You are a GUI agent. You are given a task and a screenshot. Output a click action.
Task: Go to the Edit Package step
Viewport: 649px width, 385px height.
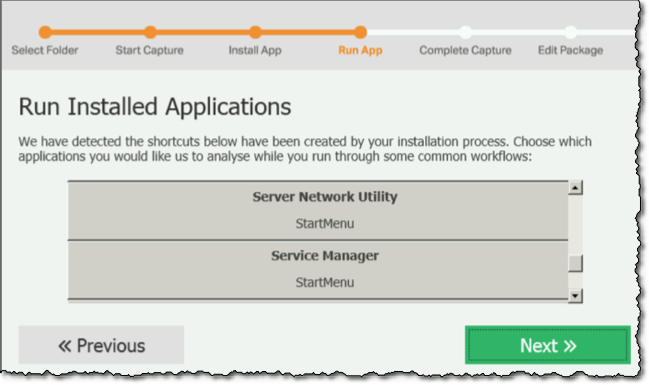(x=570, y=50)
